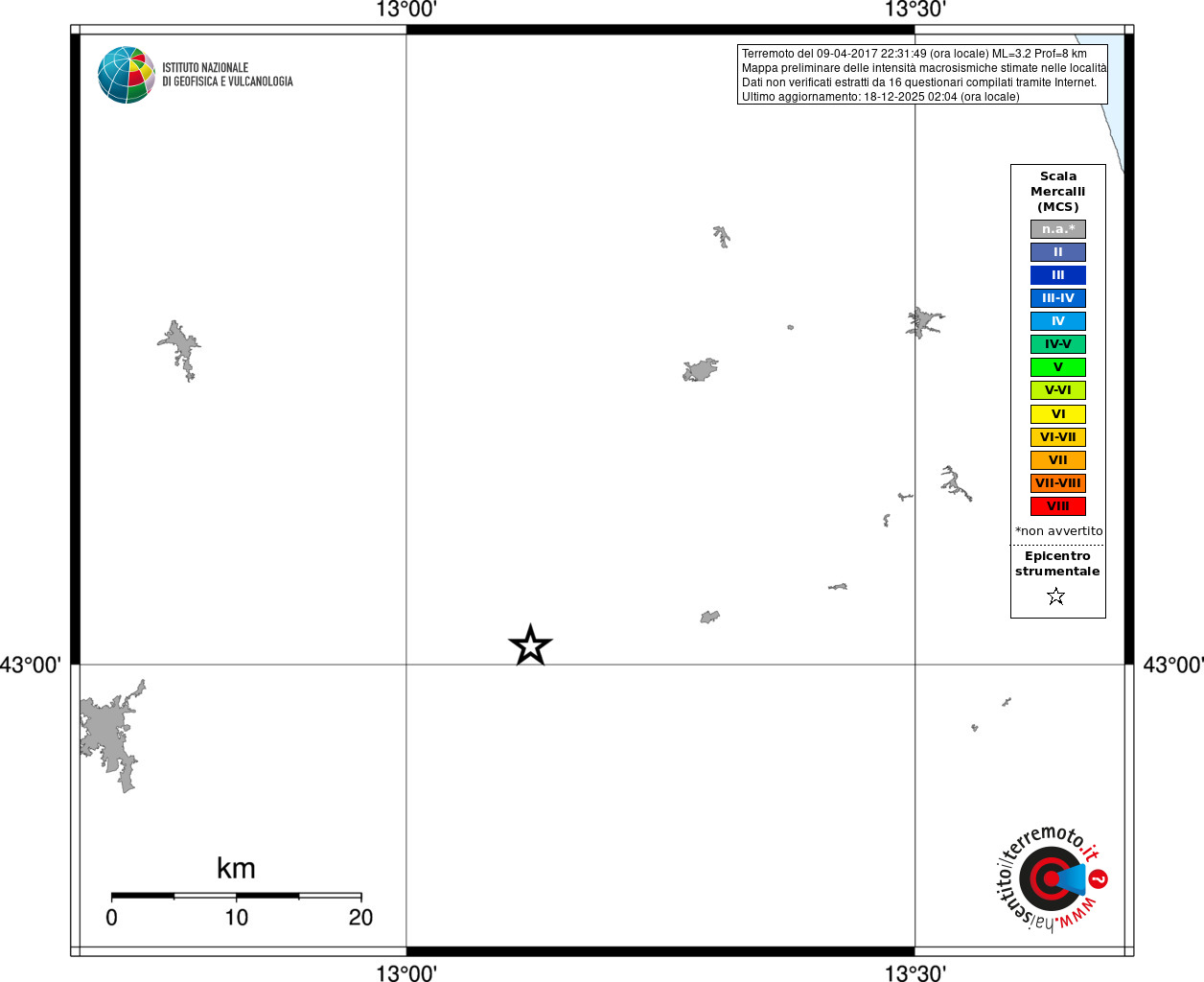Click the epicenter star on the map
The width and height of the screenshot is (1204, 982).
530,645
